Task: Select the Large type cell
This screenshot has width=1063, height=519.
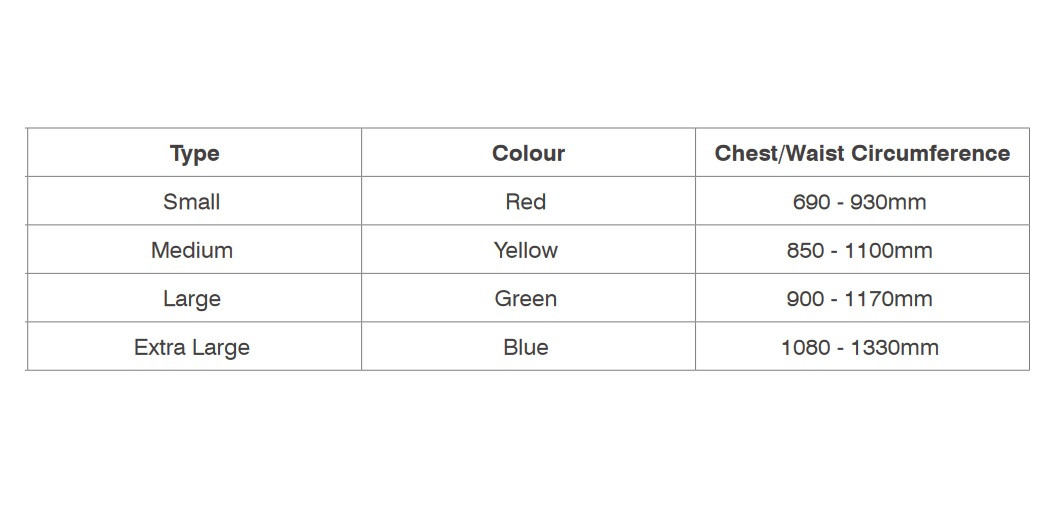Action: click(194, 298)
